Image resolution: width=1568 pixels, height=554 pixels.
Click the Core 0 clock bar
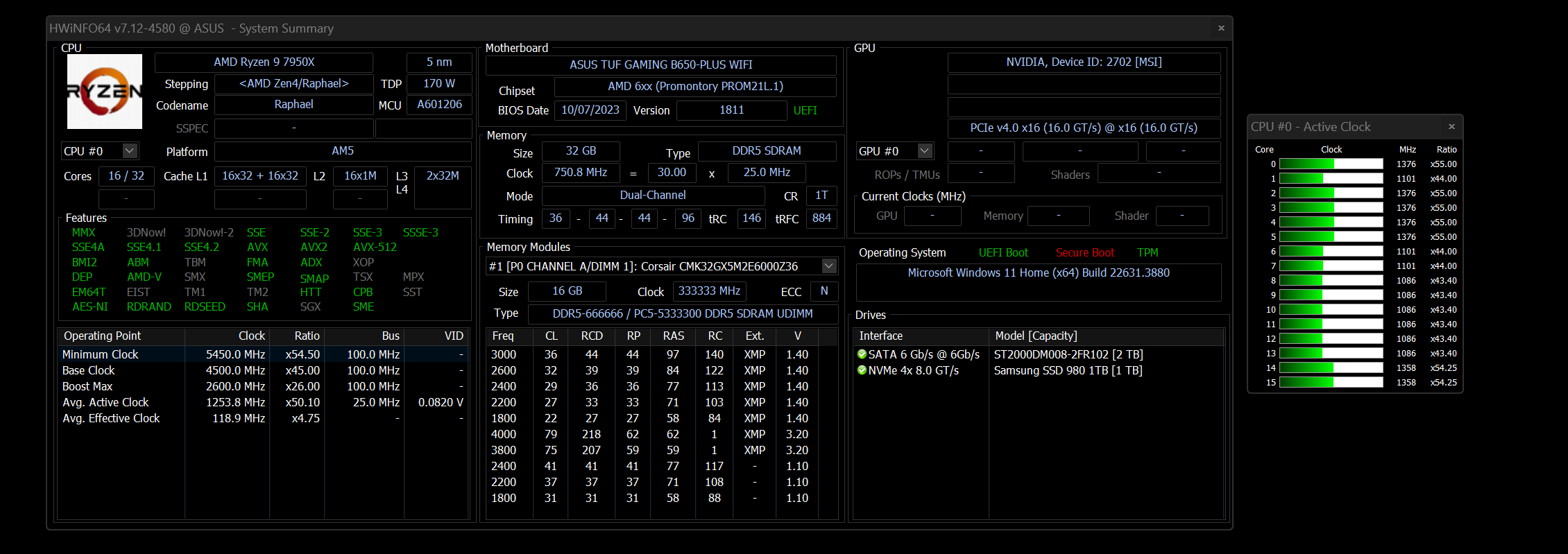[x=1331, y=164]
